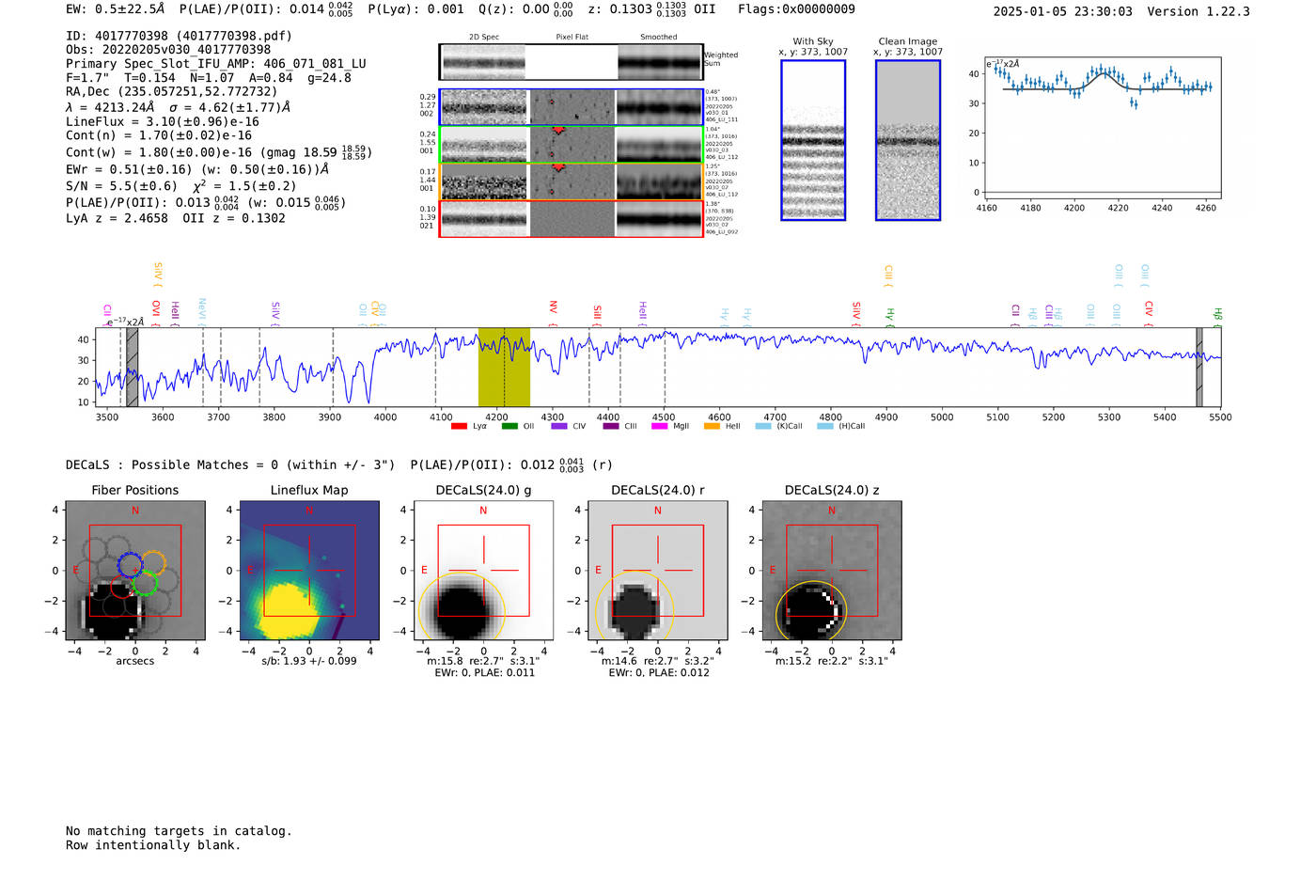This screenshot has height=896, width=1316.
Task: Click the CIV purple legend swatch
Action: (559, 426)
